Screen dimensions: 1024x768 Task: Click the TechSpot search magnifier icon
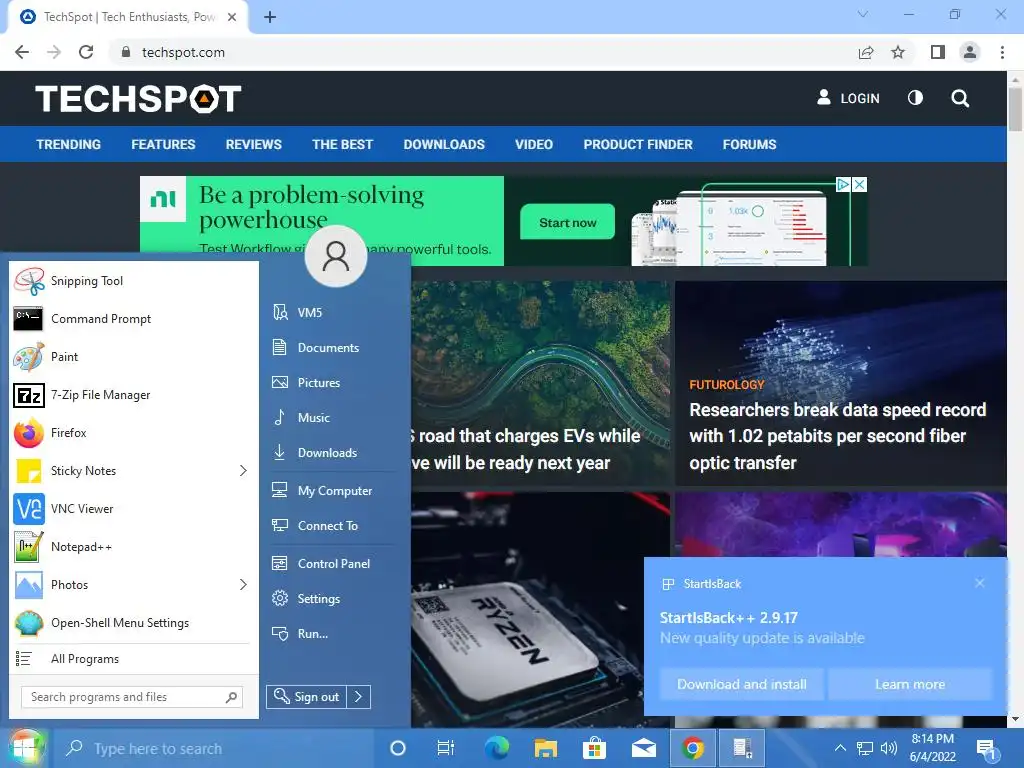[x=960, y=99]
